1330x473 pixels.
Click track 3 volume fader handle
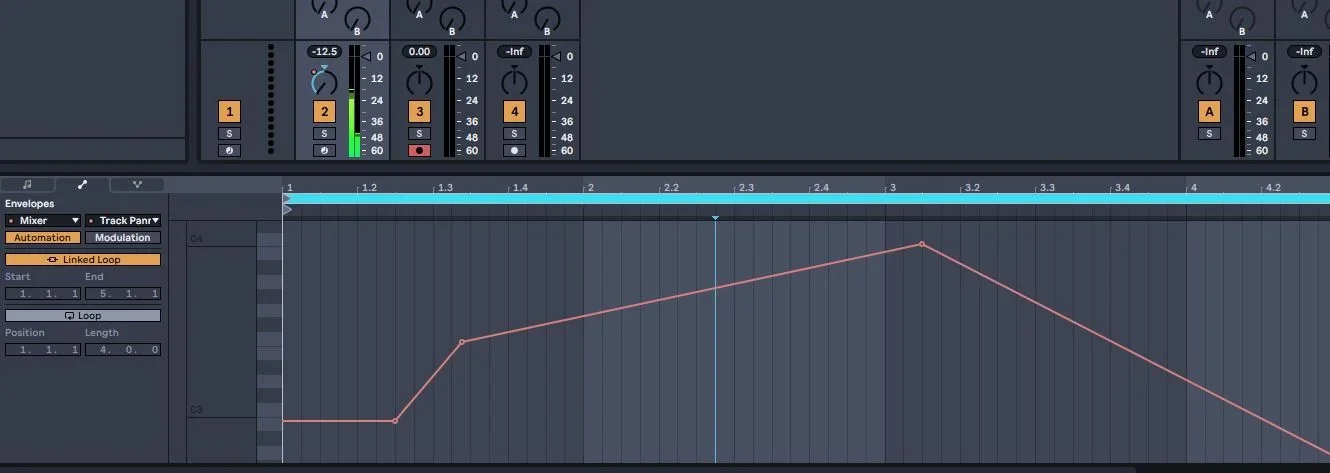coord(461,57)
